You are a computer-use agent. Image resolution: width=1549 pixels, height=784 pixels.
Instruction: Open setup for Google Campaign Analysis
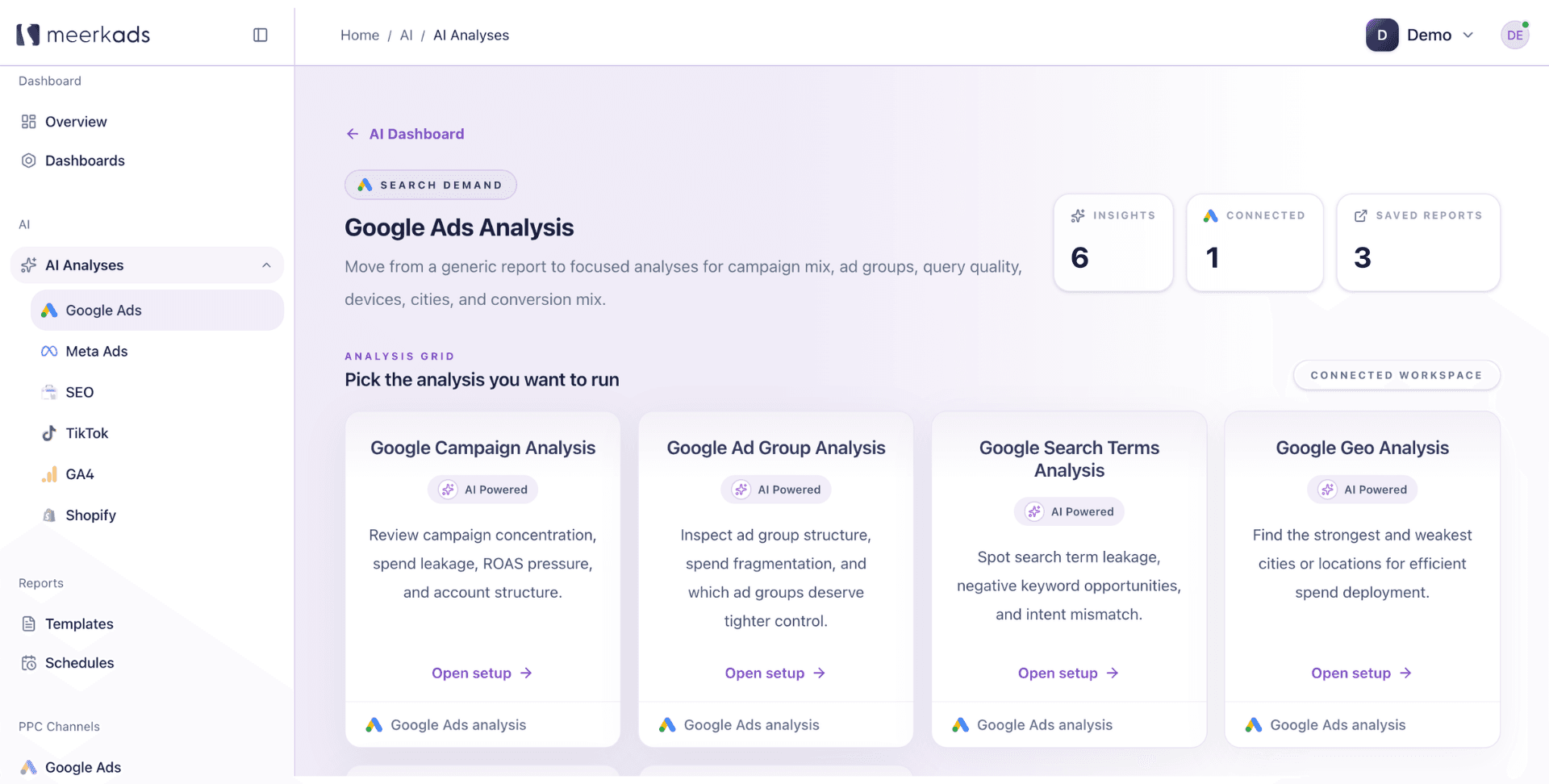click(482, 673)
